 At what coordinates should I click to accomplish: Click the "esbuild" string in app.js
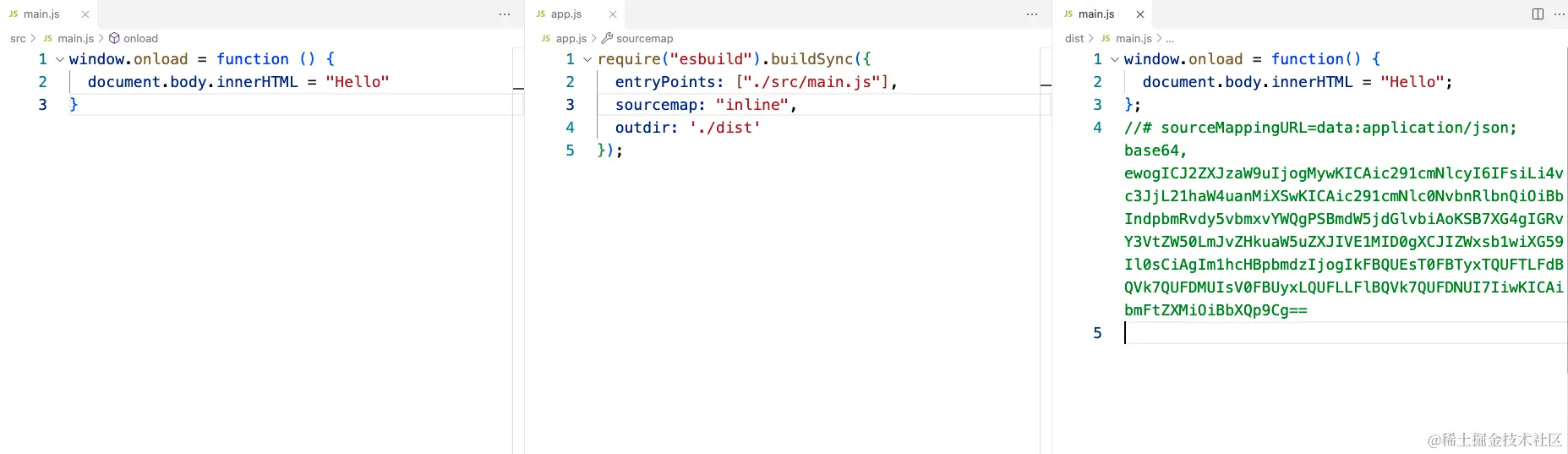pos(711,59)
